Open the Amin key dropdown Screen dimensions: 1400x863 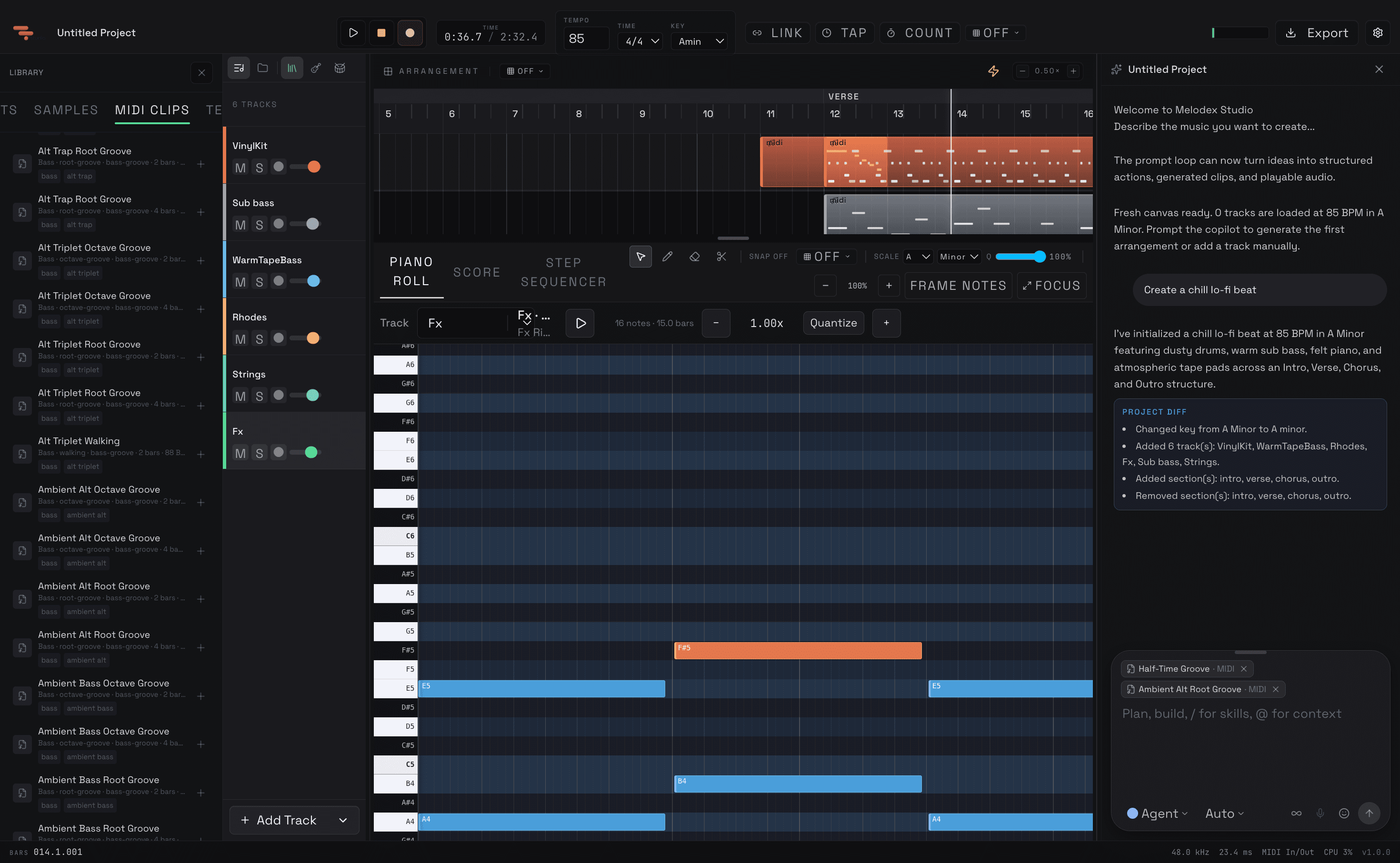[x=700, y=41]
